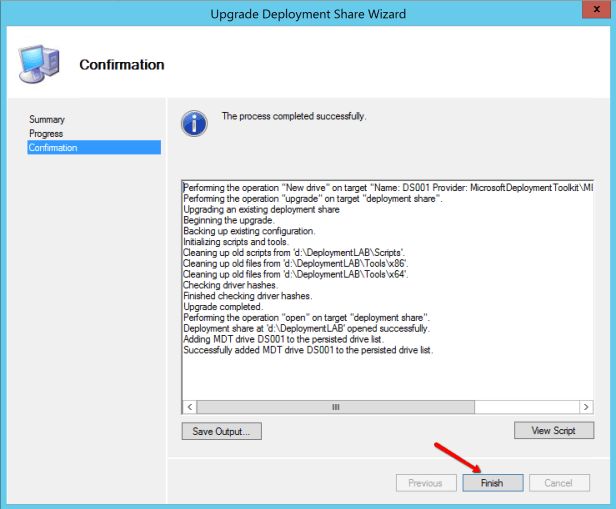The width and height of the screenshot is (616, 509).
Task: Click the horizontal scrollbar thumb of the log
Action: click(335, 408)
